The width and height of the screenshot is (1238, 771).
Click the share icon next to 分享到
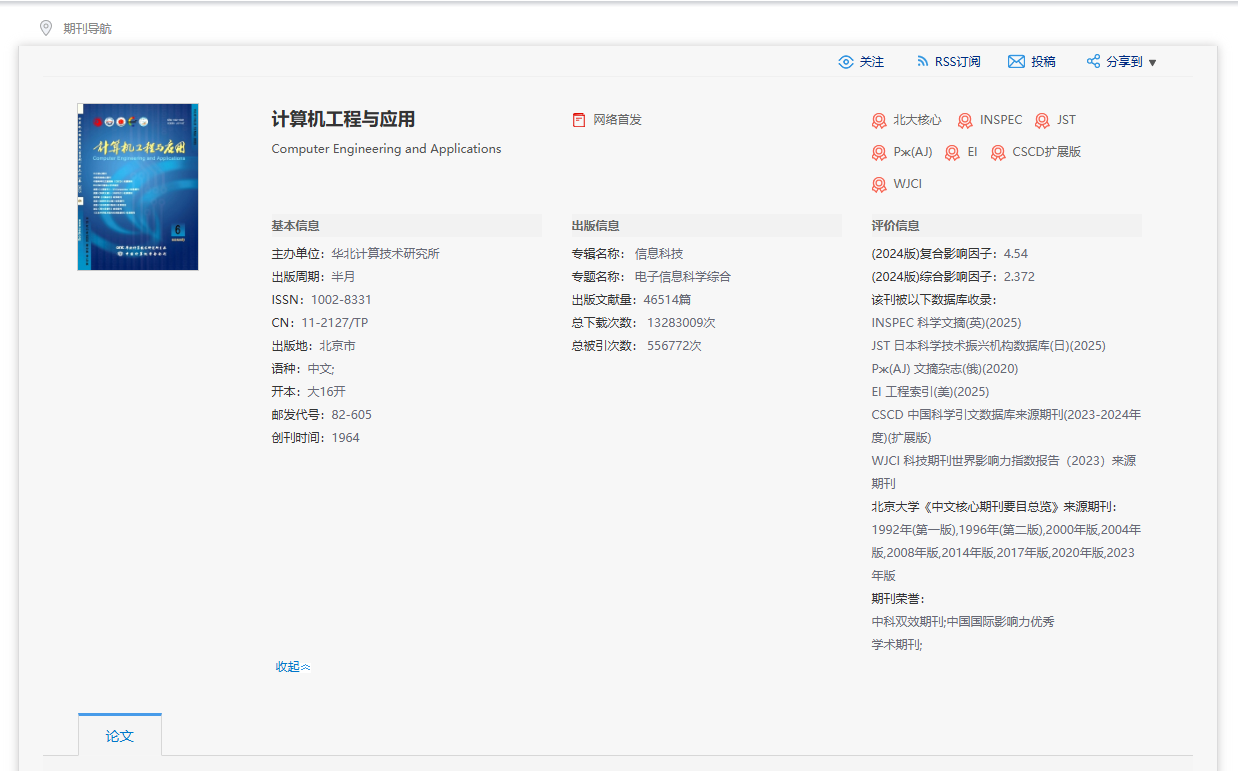1093,62
